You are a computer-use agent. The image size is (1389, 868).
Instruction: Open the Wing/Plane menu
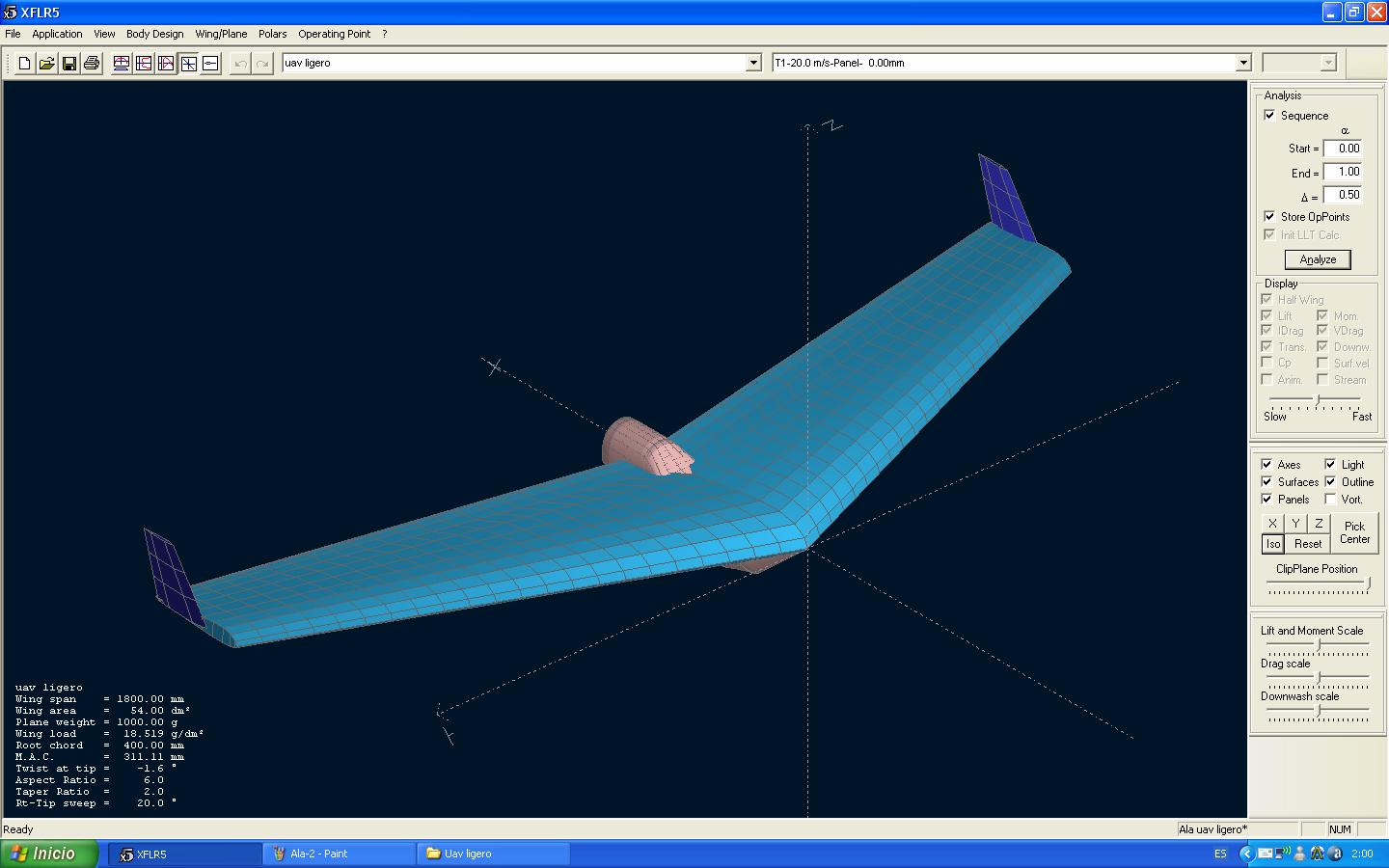point(221,34)
